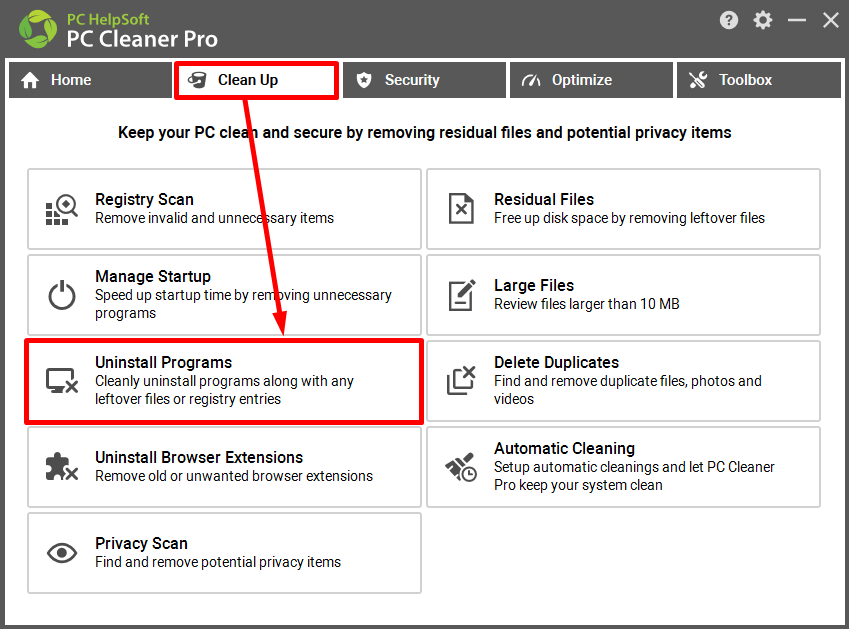Click the Browser Extensions puzzle piece icon

click(x=62, y=467)
